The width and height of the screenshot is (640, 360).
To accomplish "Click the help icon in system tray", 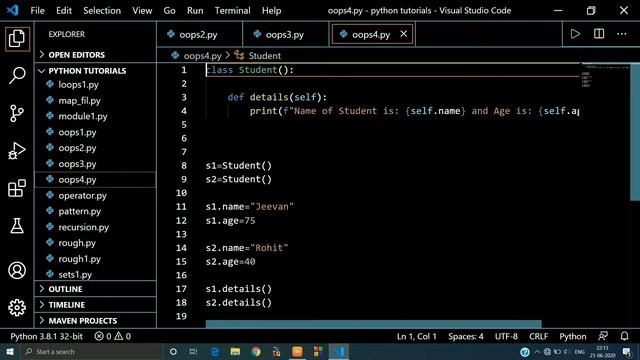I will click(524, 352).
